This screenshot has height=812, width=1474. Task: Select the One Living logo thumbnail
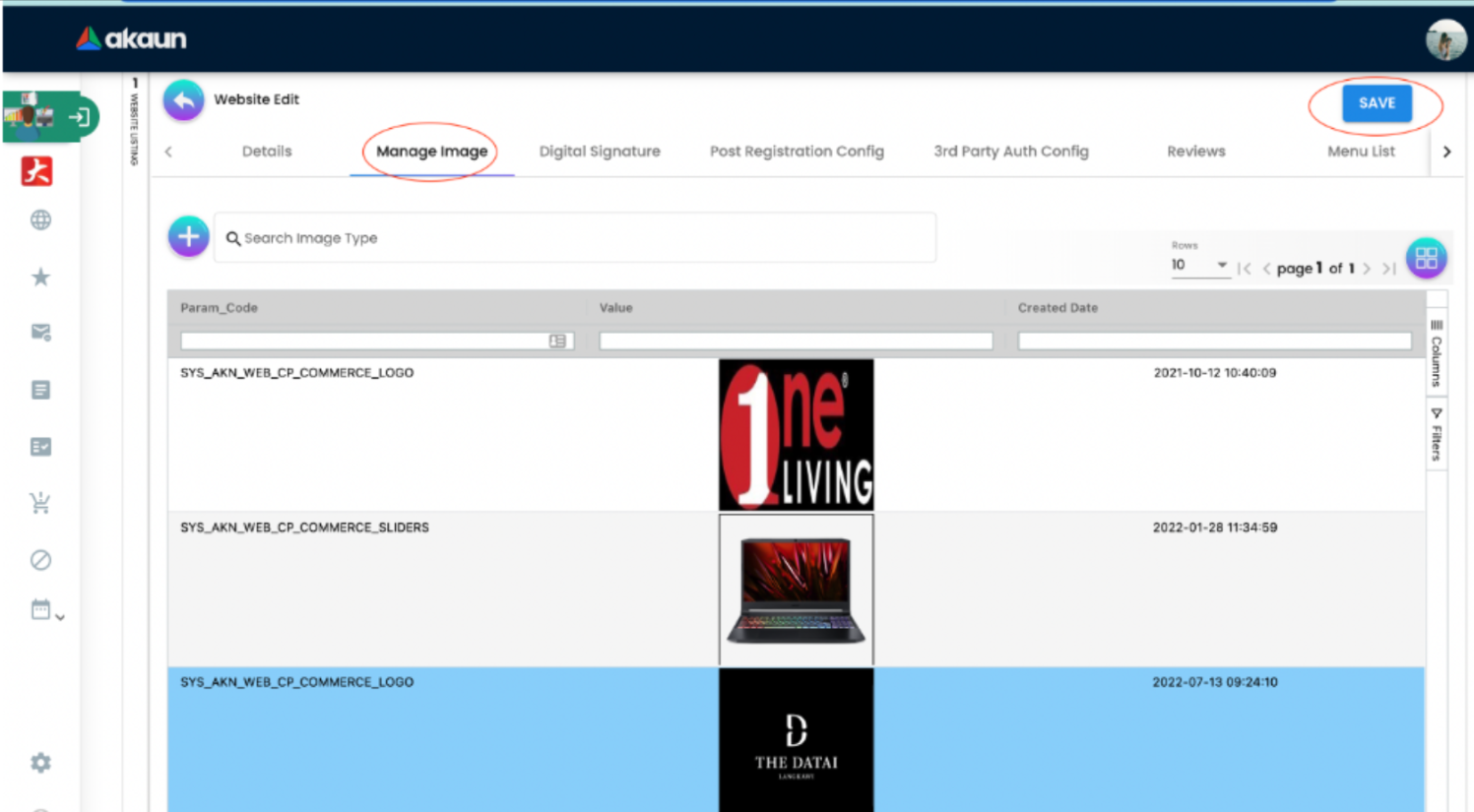pos(796,434)
